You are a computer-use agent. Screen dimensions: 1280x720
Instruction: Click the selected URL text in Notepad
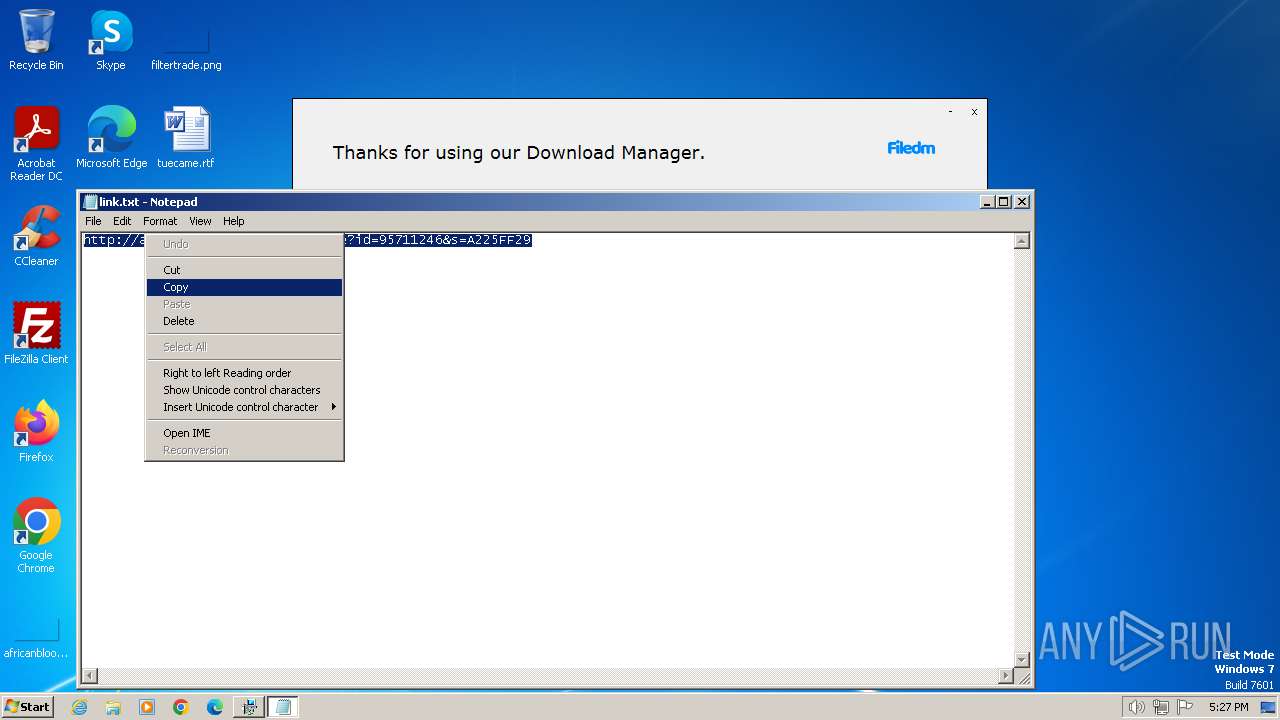click(438, 240)
